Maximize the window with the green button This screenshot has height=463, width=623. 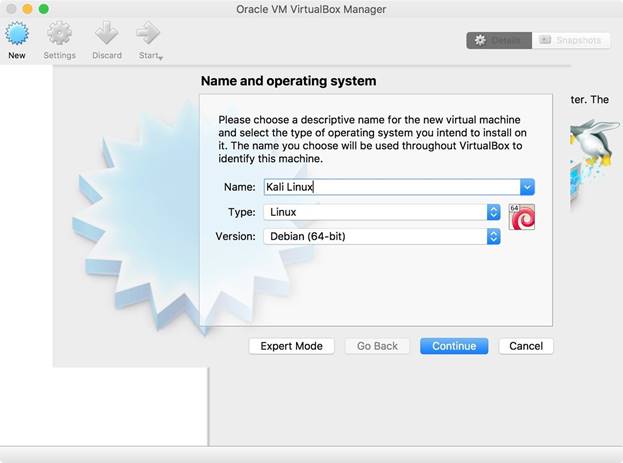click(x=44, y=9)
